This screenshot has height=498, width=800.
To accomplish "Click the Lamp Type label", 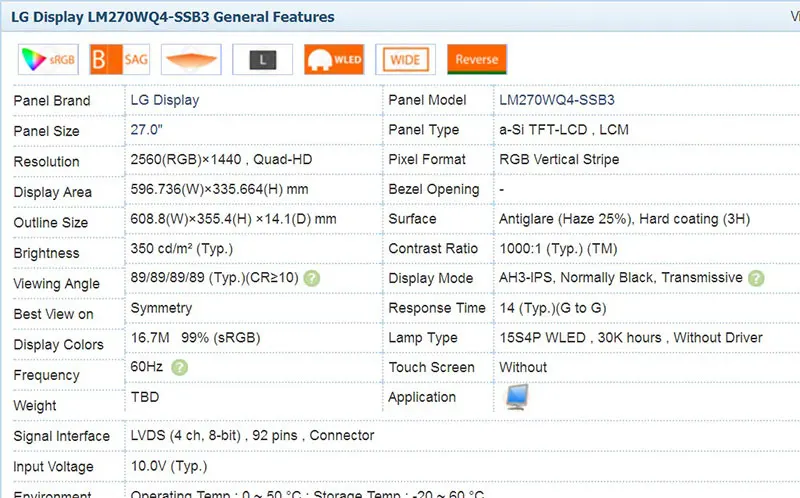I will 423,338.
